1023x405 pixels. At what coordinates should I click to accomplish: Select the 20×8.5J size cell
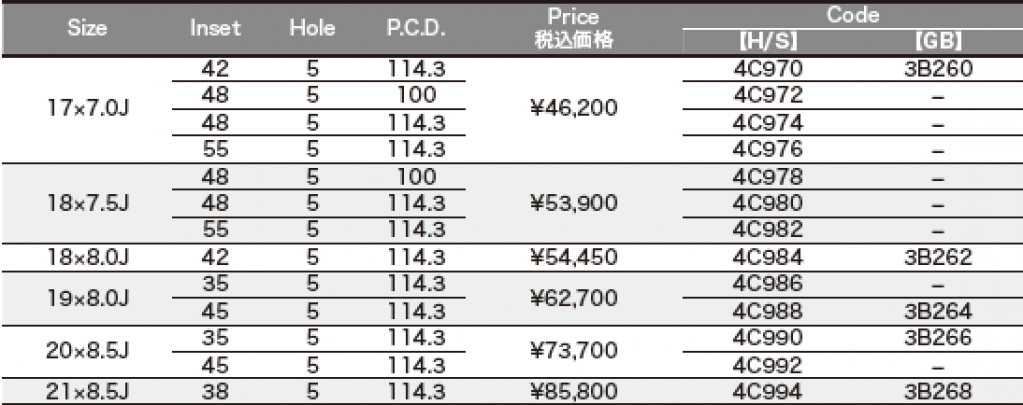pyautogui.click(x=87, y=351)
